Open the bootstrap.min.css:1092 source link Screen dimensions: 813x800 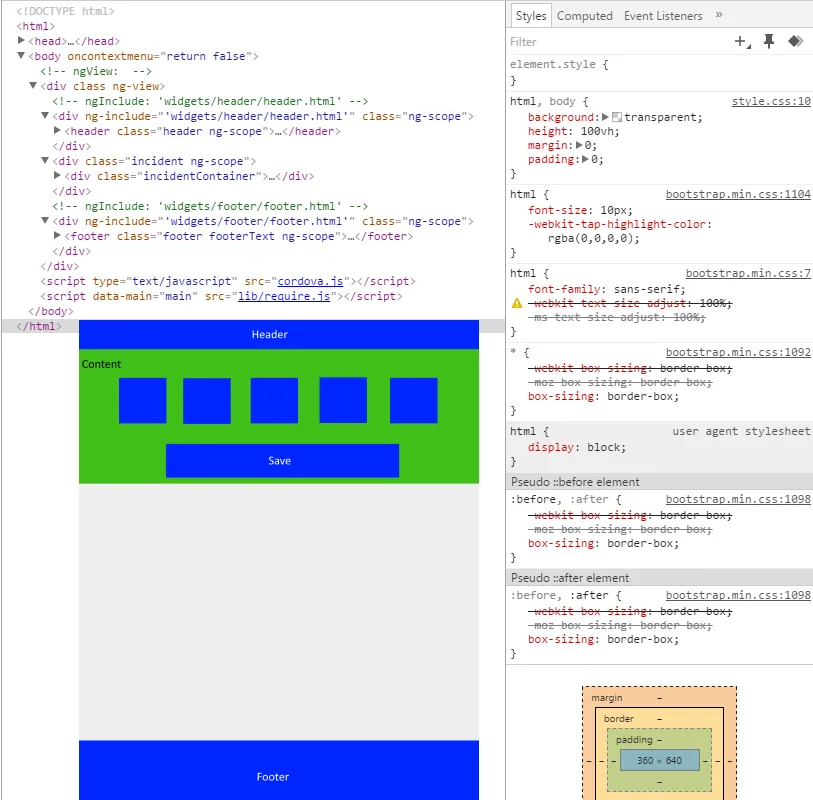pyautogui.click(x=738, y=353)
